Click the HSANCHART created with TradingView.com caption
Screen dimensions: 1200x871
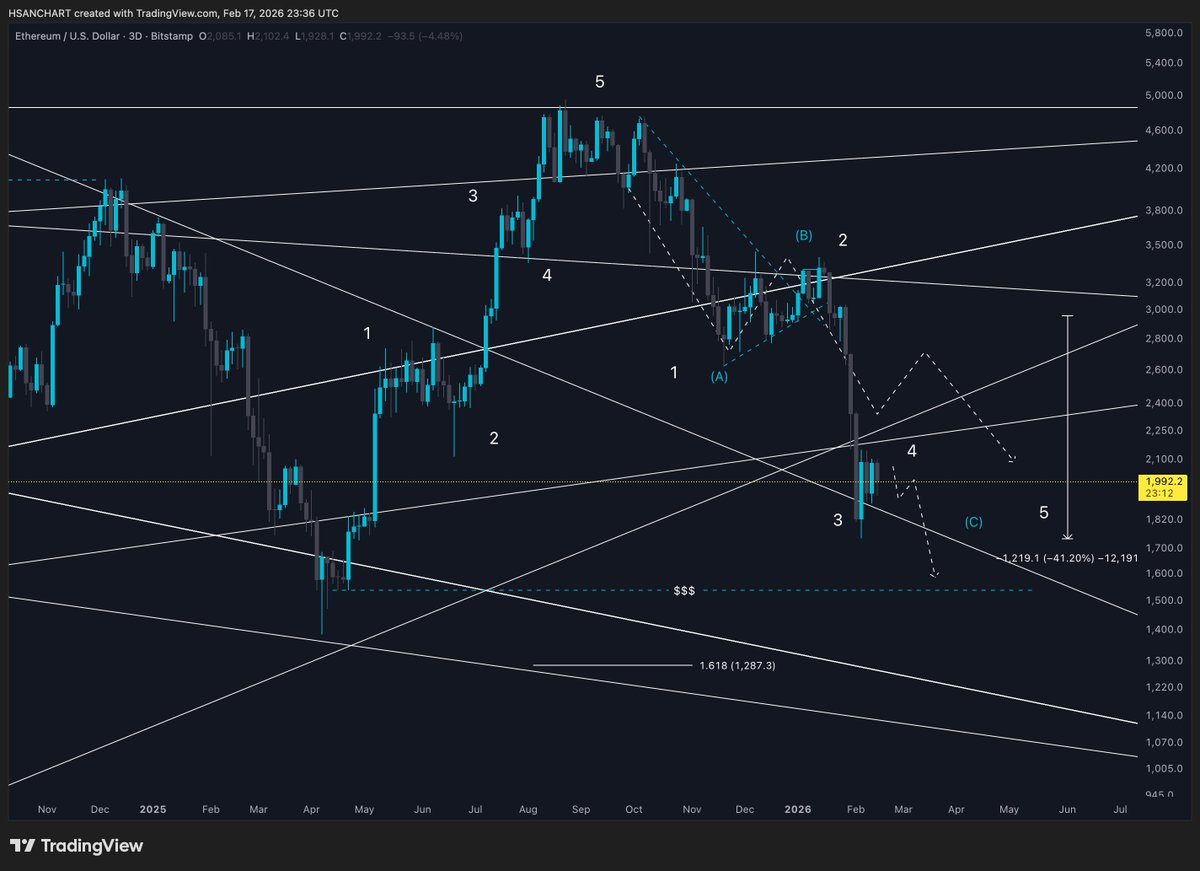(x=172, y=13)
